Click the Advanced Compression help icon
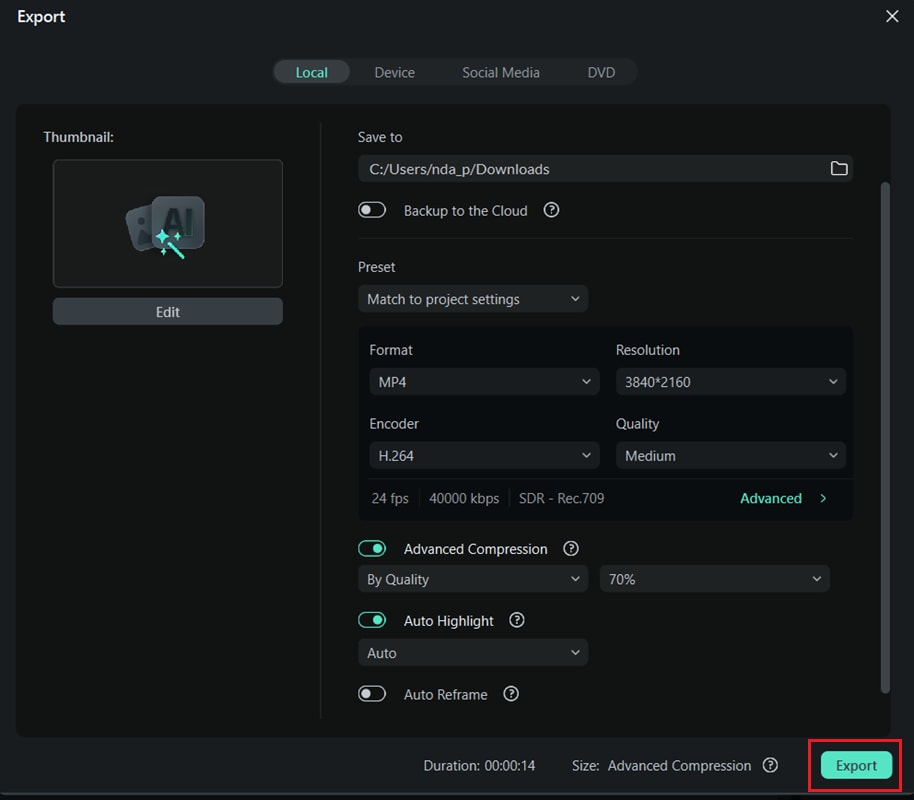Image resolution: width=914 pixels, height=800 pixels. [x=570, y=548]
